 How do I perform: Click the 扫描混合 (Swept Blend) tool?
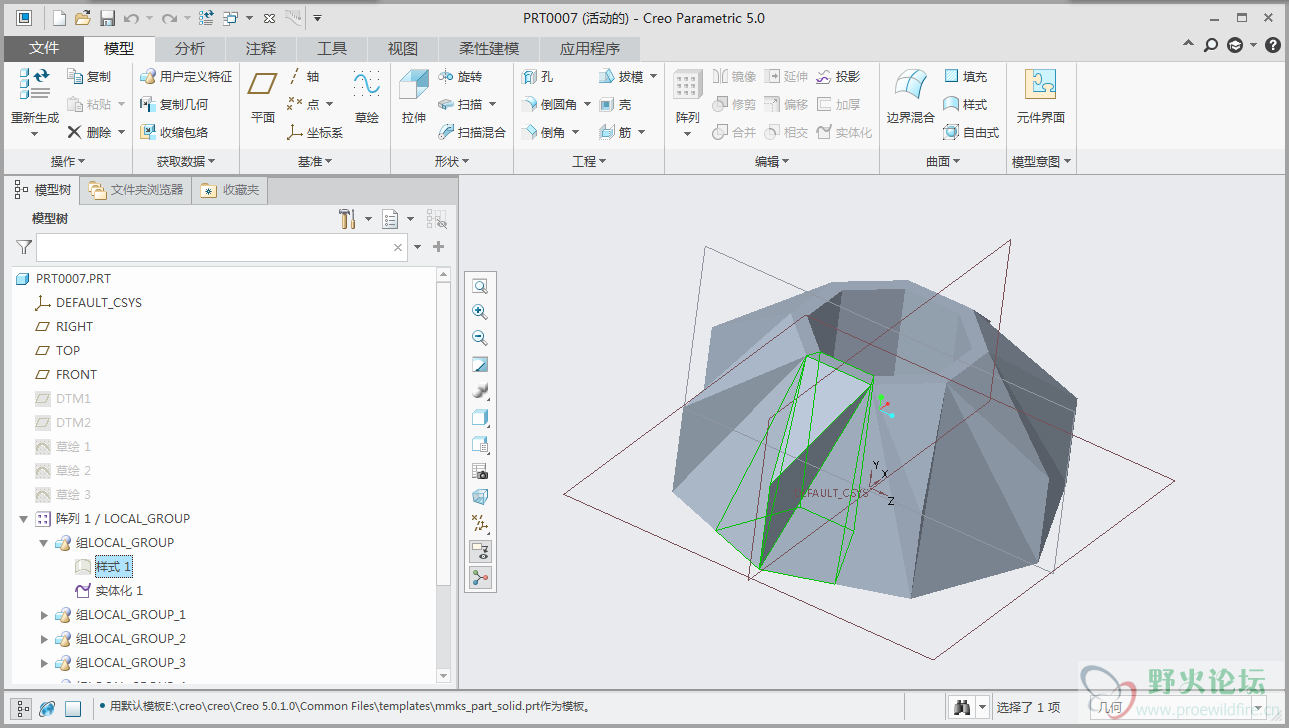pos(472,132)
